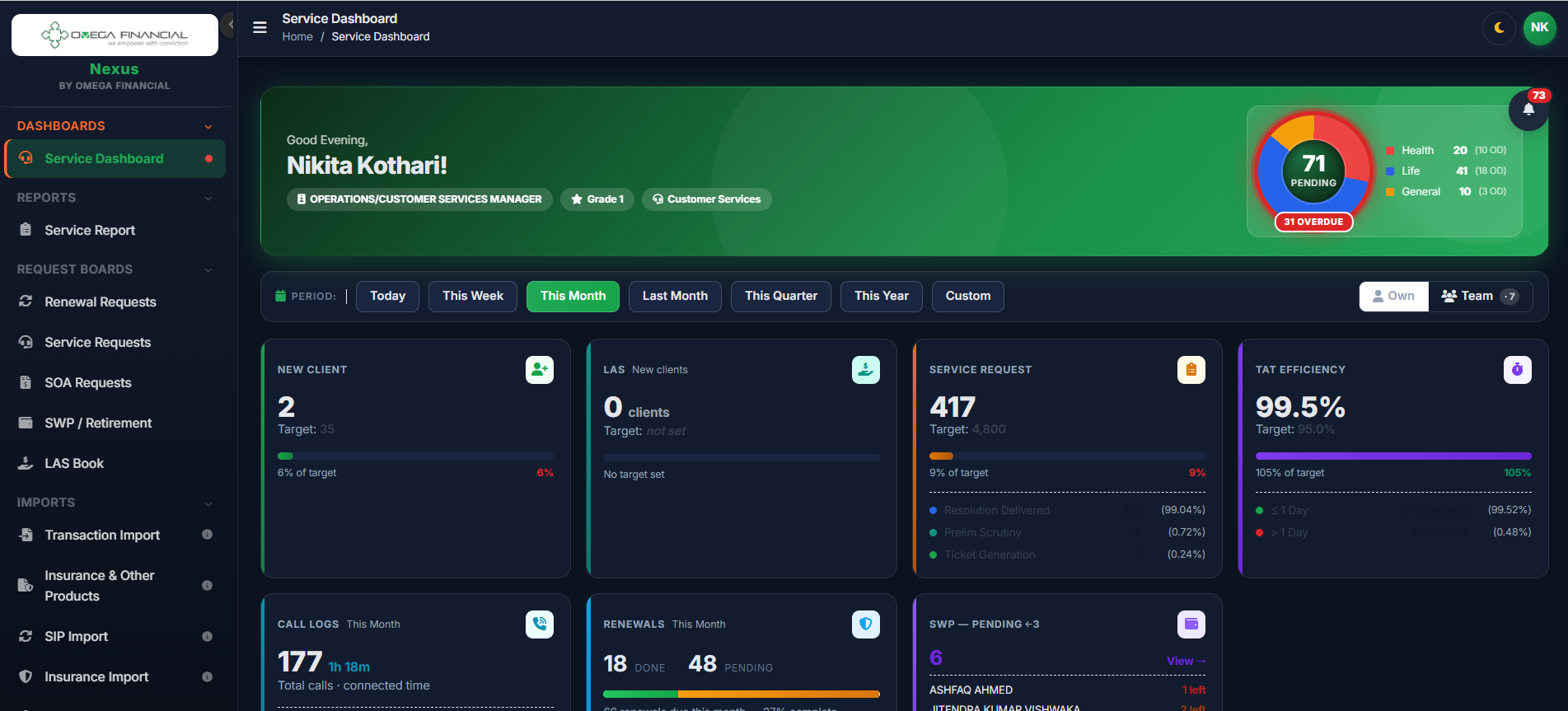Click Insurance & Other Products icon
Viewport: 1568px width, 711px height.
coord(26,586)
